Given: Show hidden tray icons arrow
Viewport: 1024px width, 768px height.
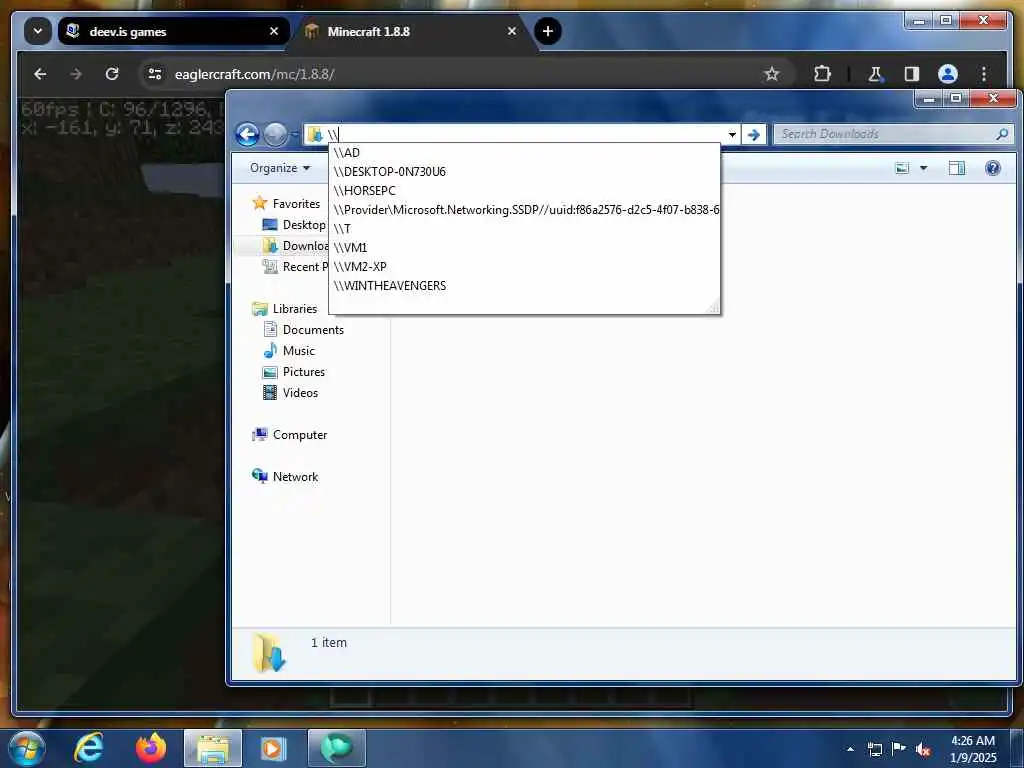Looking at the screenshot, I should [x=850, y=749].
